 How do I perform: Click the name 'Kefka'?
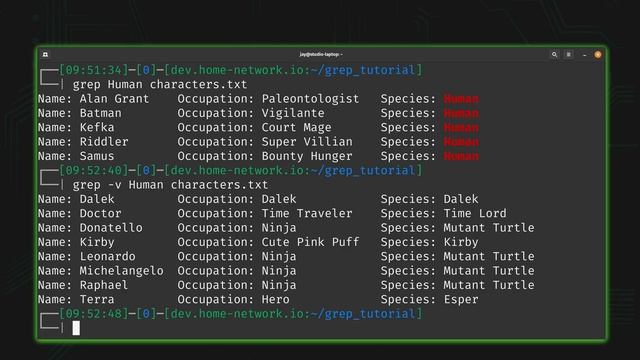click(97, 127)
